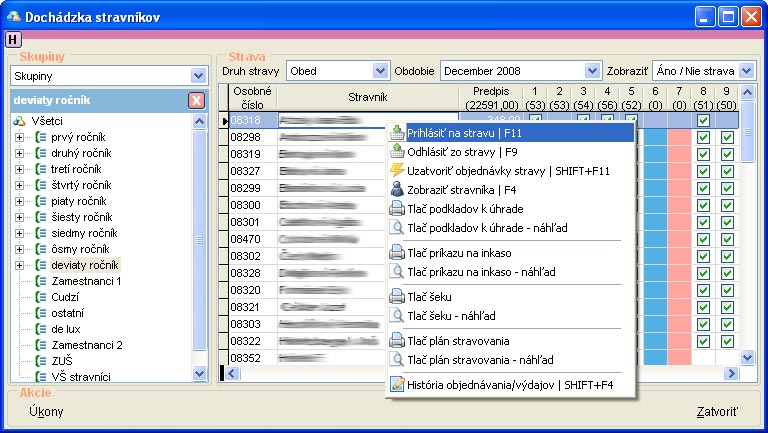The width and height of the screenshot is (768, 433).
Task: Click the História objednávania/výdajov notepad icon
Action: point(398,384)
